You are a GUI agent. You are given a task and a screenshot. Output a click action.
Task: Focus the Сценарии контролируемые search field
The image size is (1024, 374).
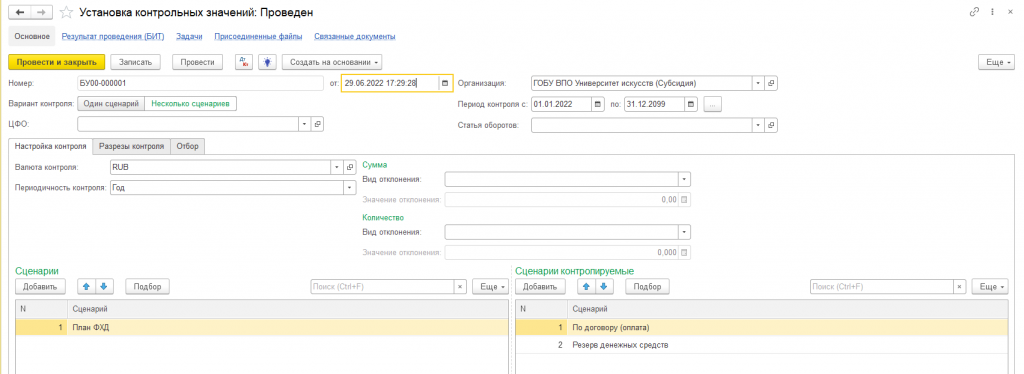(882, 287)
